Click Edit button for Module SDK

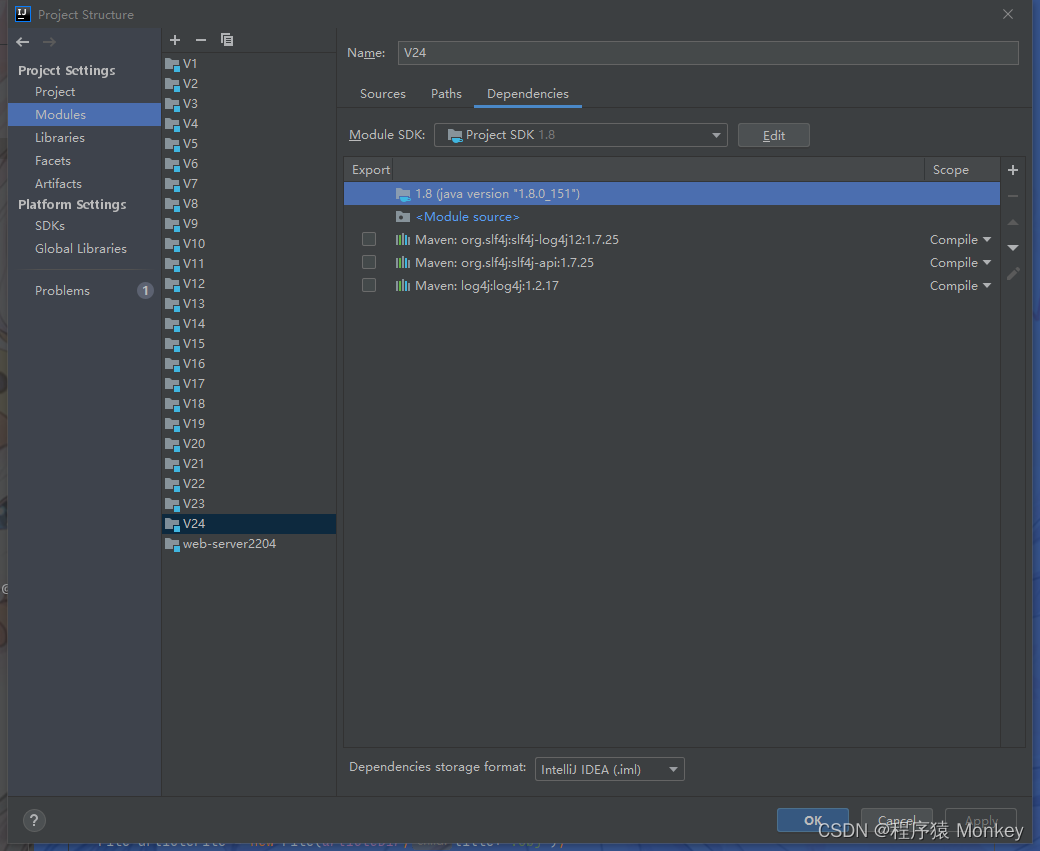773,135
